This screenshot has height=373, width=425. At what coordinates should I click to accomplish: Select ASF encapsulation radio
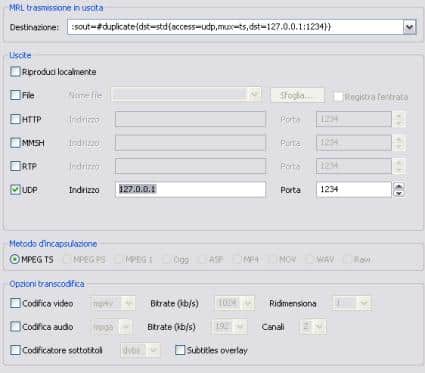202,259
